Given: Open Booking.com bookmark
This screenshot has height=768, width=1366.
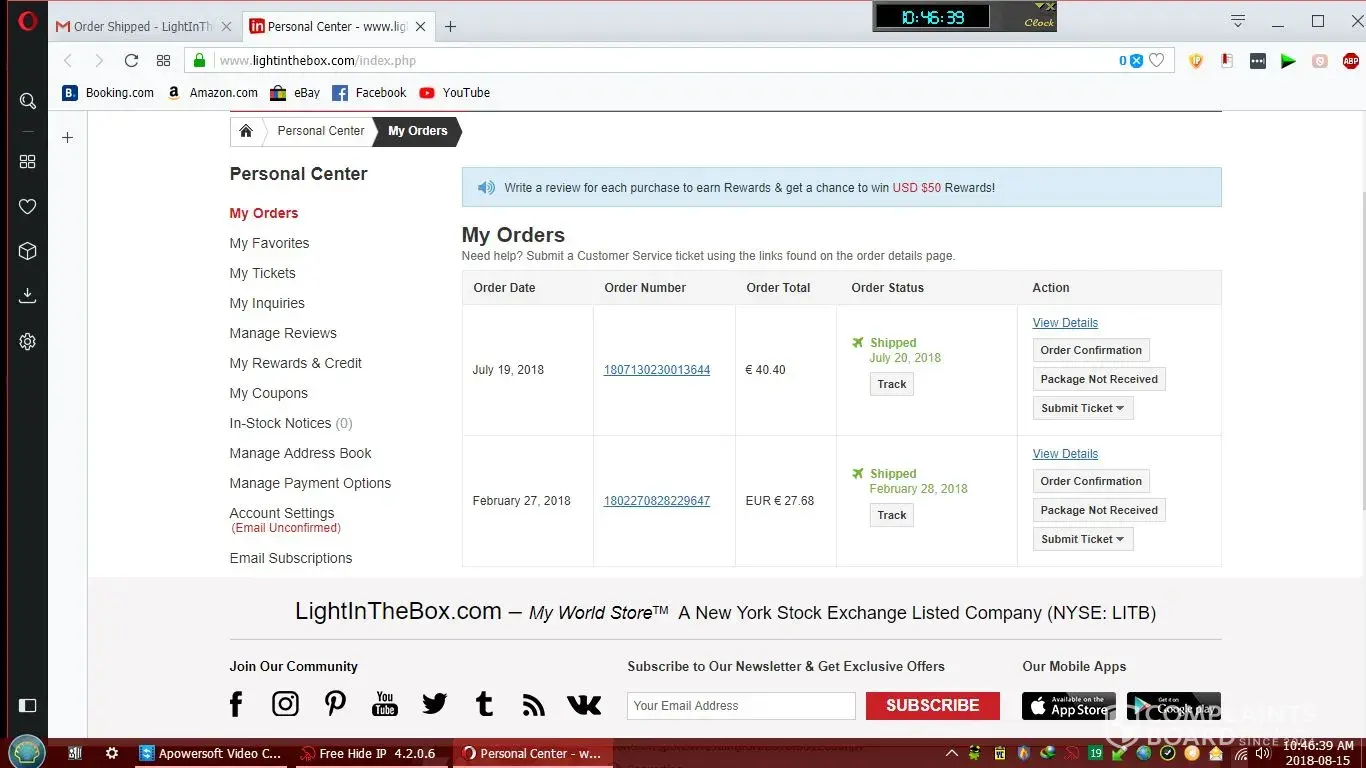Looking at the screenshot, I should point(108,93).
